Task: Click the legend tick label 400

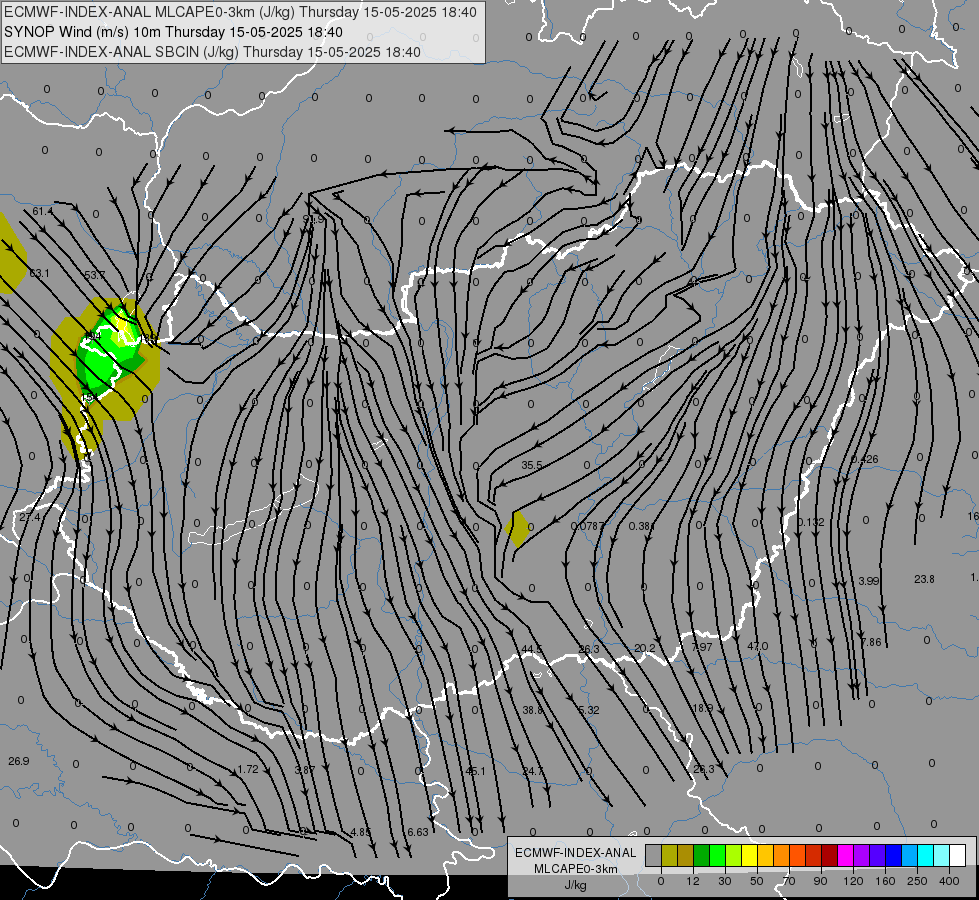Action: pos(949,881)
